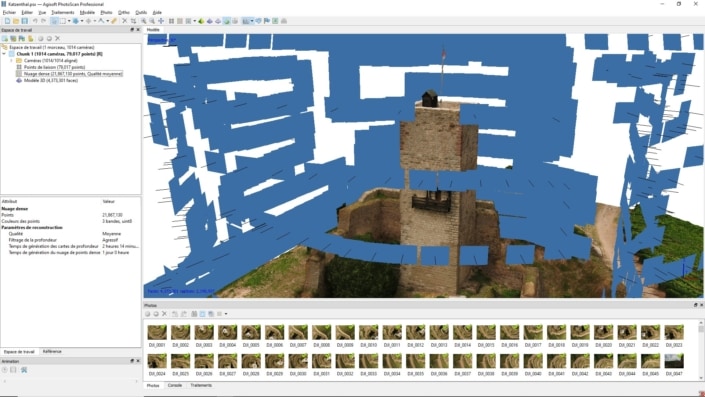Toggle Show markers blue flag icon
This screenshot has height=397, width=705.
[x=267, y=21]
